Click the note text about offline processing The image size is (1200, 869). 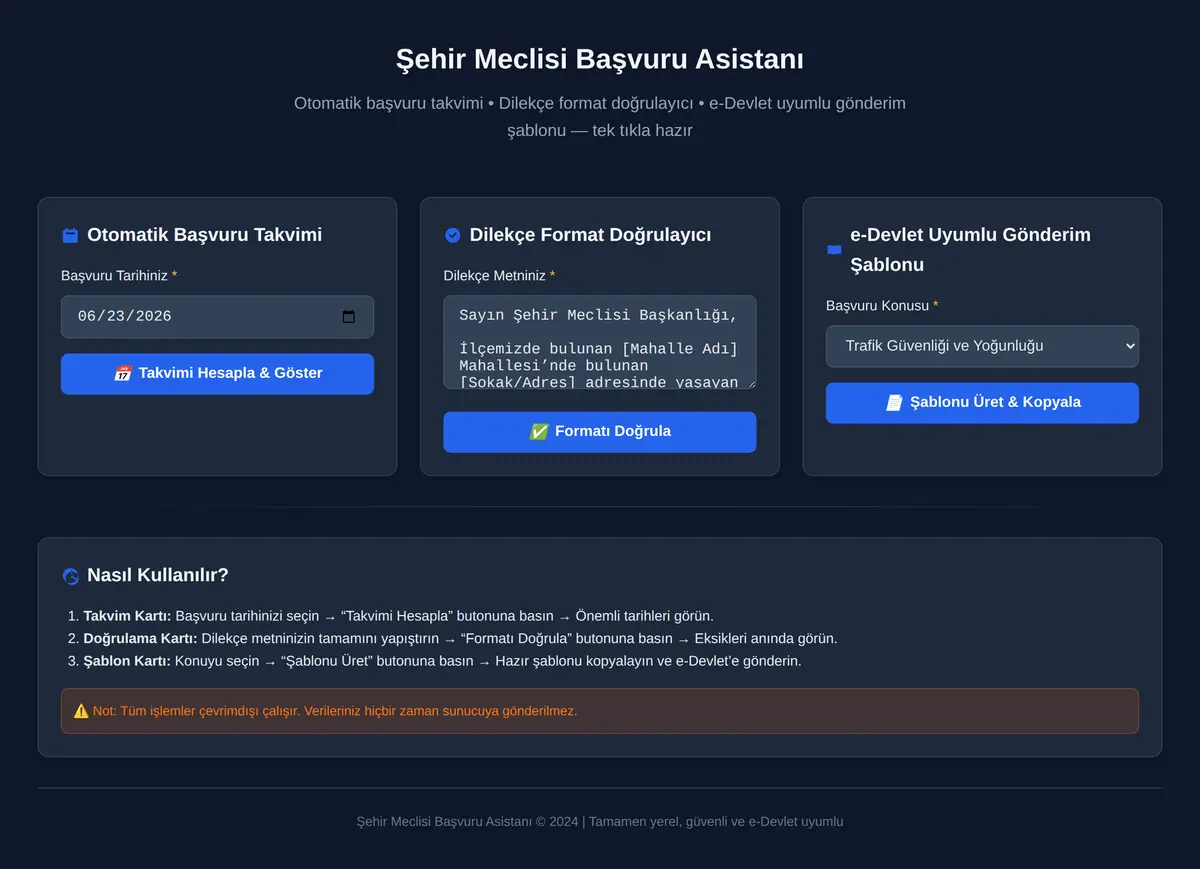click(335, 711)
